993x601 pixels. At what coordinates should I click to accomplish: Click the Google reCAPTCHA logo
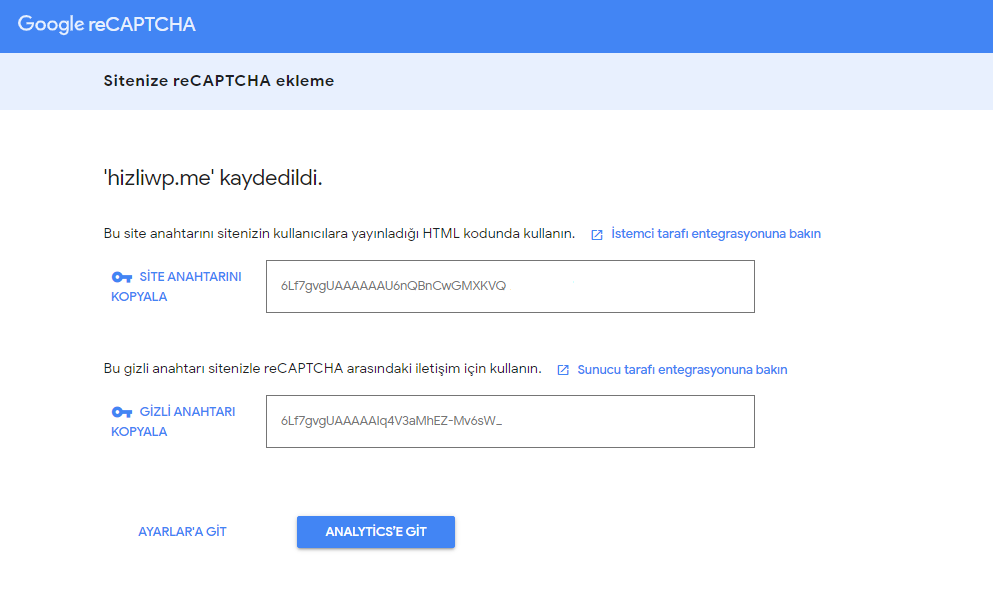click(106, 24)
